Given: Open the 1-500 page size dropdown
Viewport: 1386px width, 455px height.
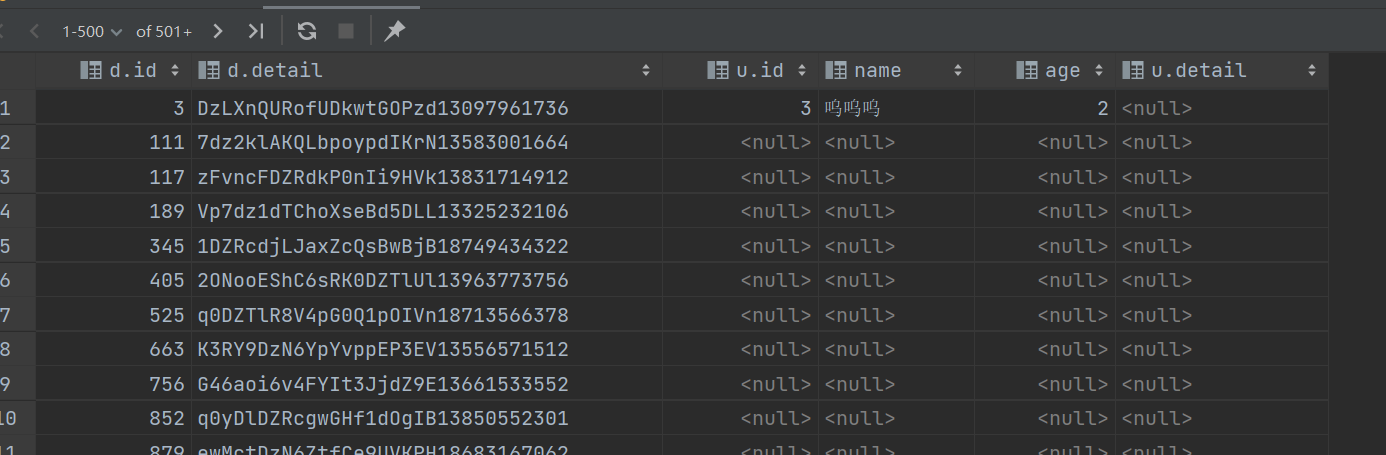Looking at the screenshot, I should (x=92, y=31).
